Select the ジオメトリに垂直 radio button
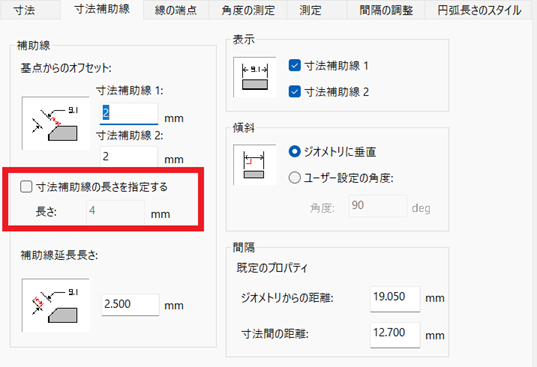The width and height of the screenshot is (537, 367). tap(295, 151)
